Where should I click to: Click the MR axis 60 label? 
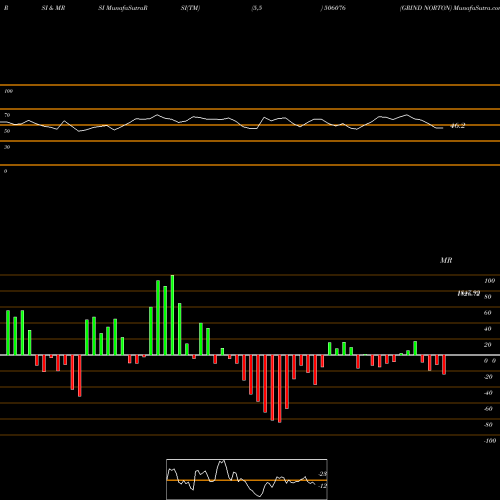(x=488, y=313)
